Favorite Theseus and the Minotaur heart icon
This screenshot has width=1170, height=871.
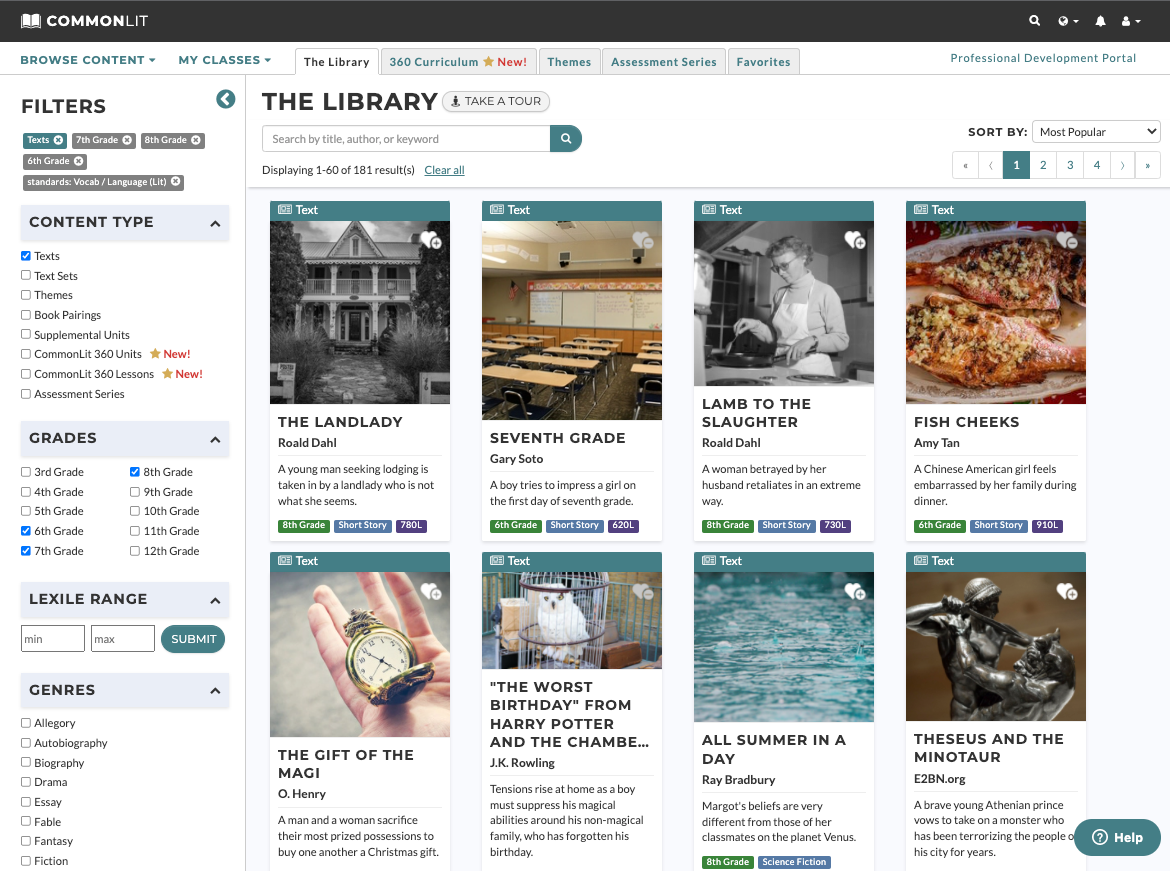1066,591
